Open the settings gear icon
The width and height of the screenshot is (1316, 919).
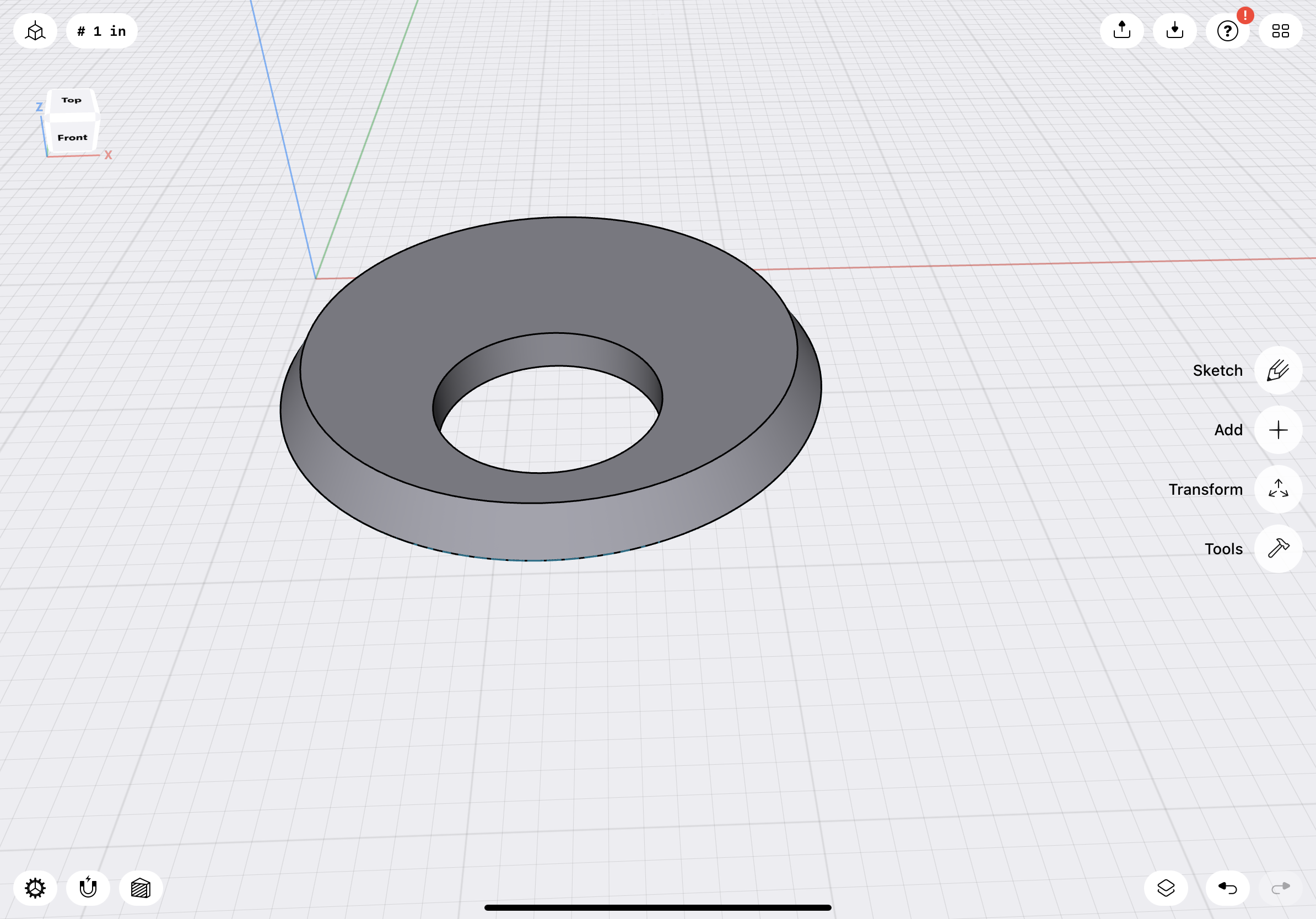tap(35, 888)
